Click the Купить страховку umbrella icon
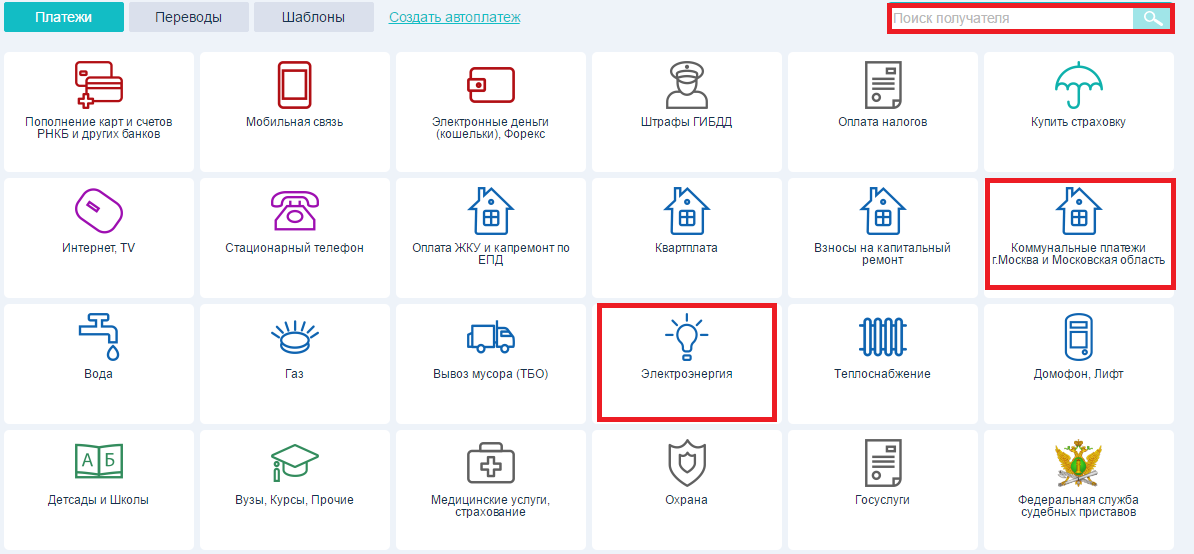 (x=1078, y=85)
